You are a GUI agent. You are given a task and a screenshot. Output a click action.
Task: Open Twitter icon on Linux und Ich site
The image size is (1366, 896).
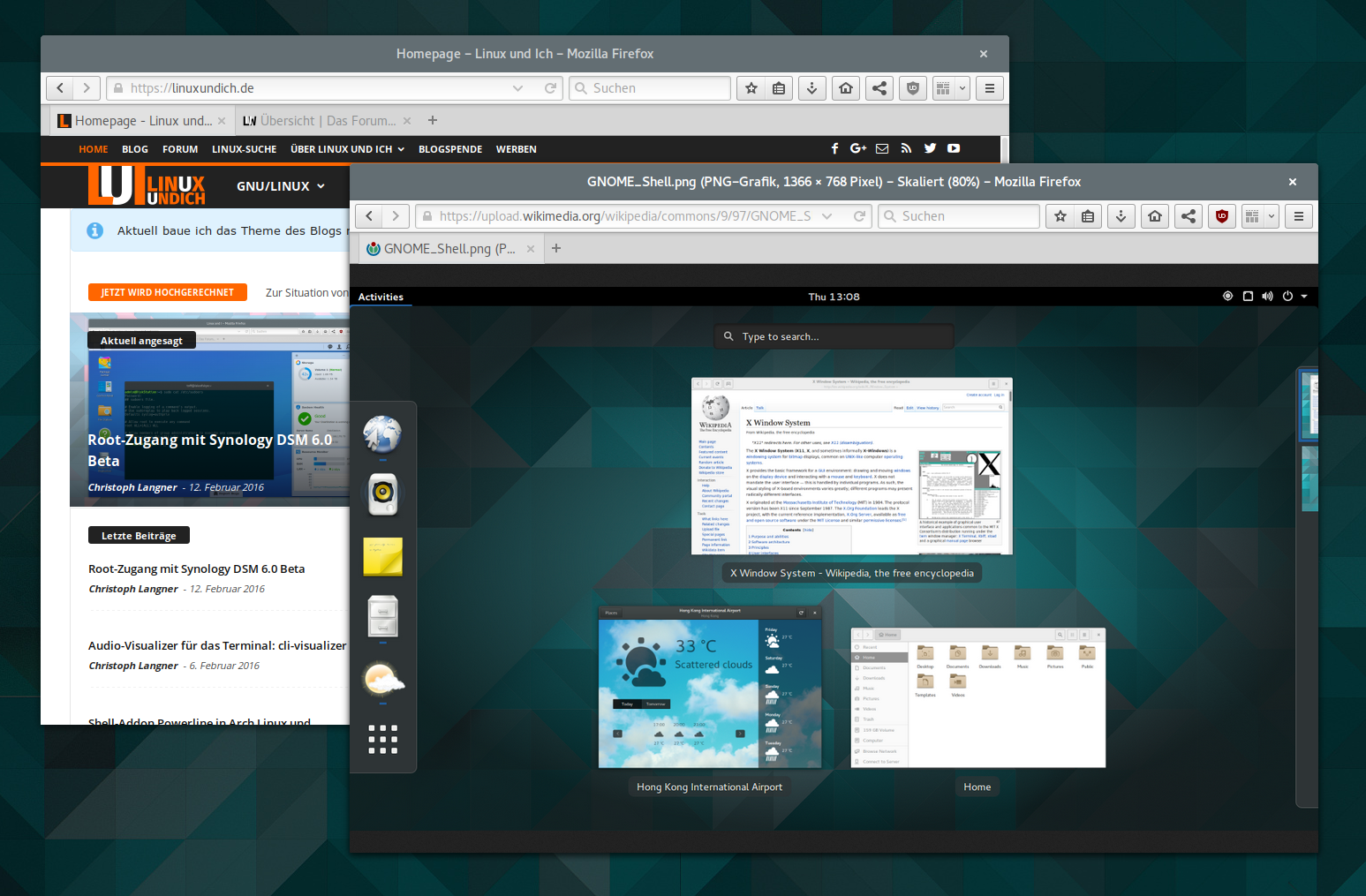(x=930, y=148)
